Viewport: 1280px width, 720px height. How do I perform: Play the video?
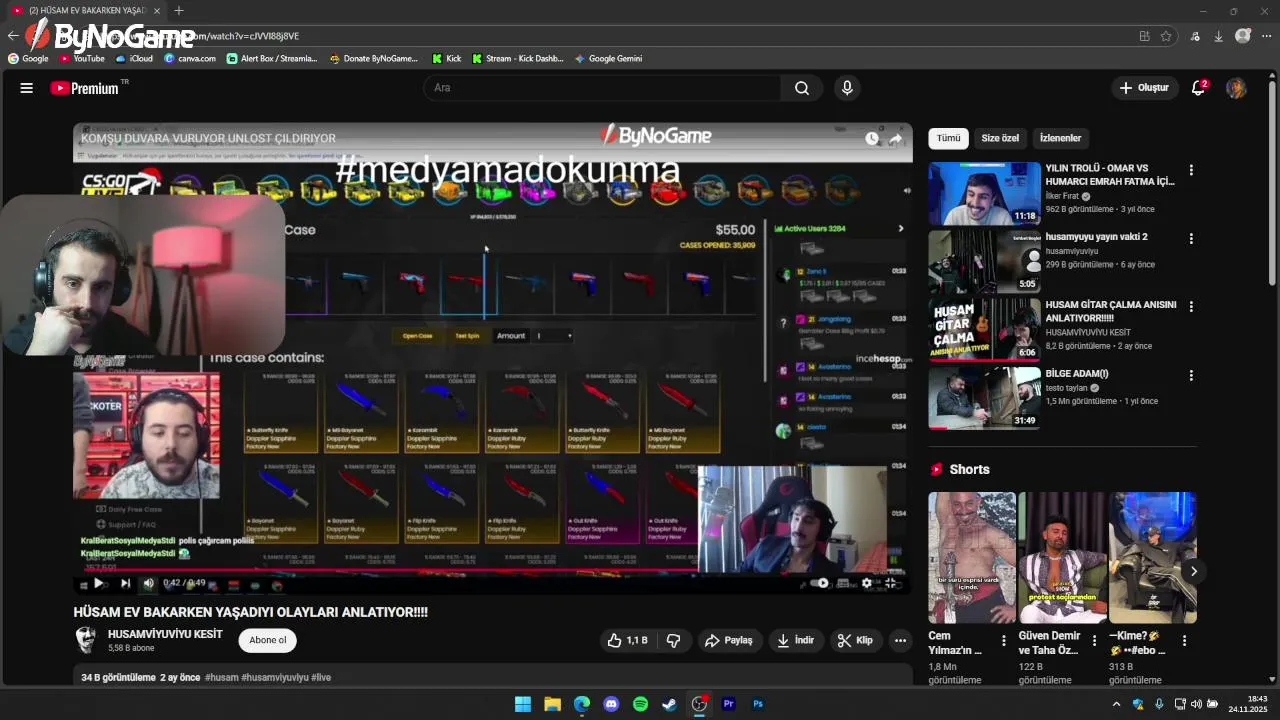pos(98,583)
